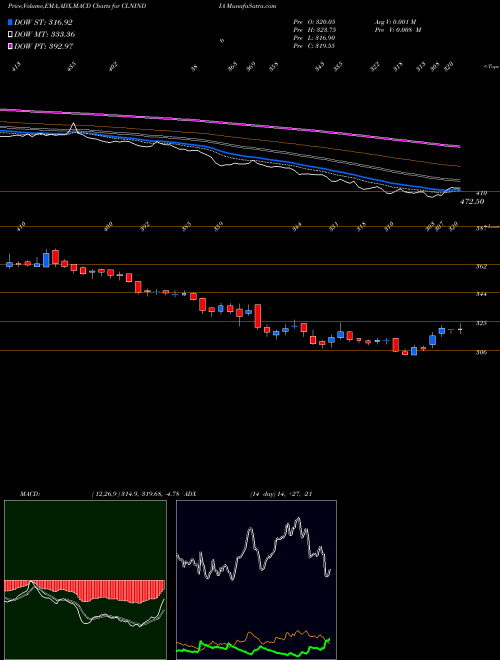Screen dimensions: 500x660
Task: Click the 'Avg V: 0.001 M' volume text
Action: point(397,22)
